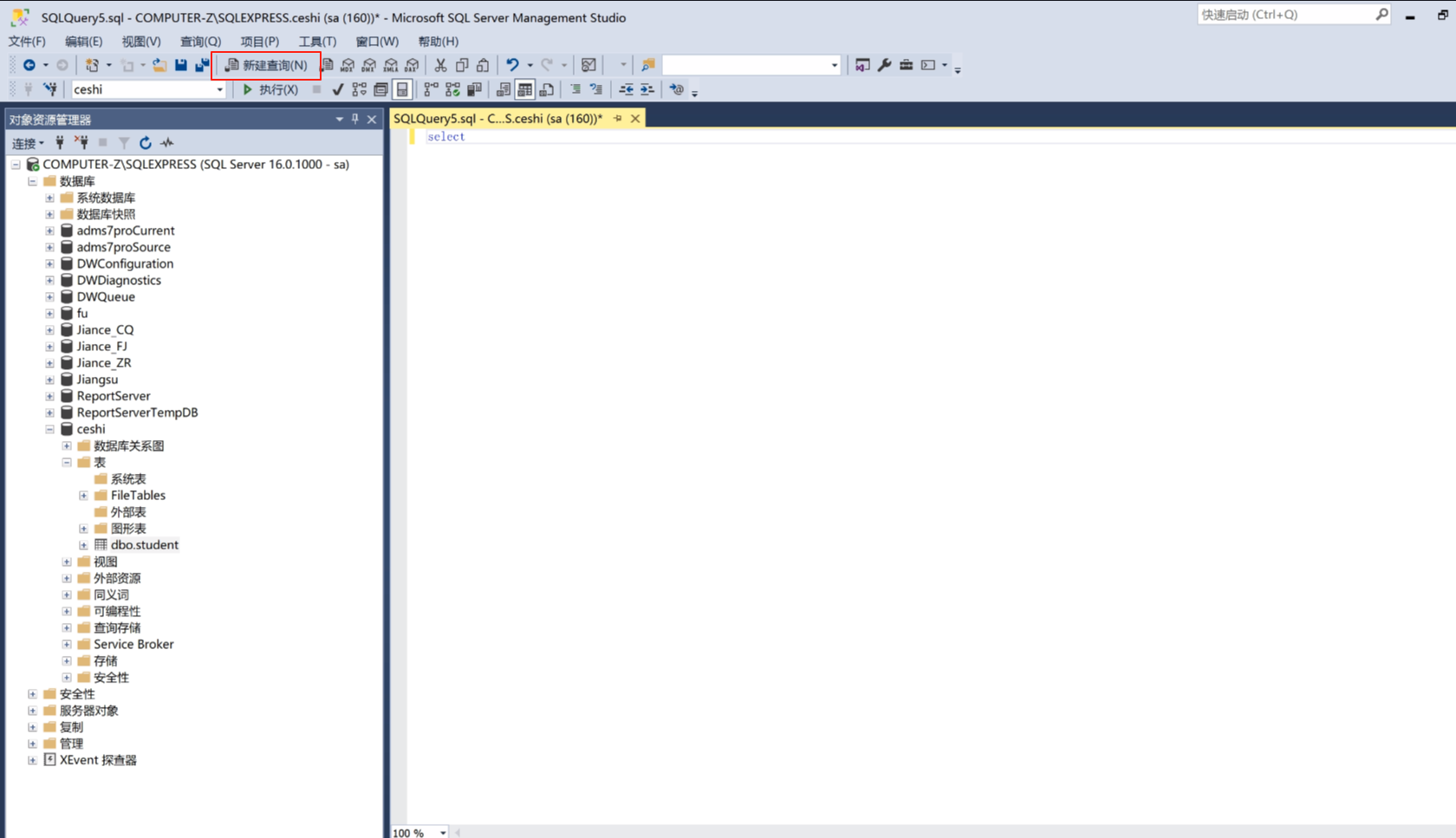This screenshot has height=838, width=1456.
Task: Click the New Project icon
Action: tap(92, 65)
